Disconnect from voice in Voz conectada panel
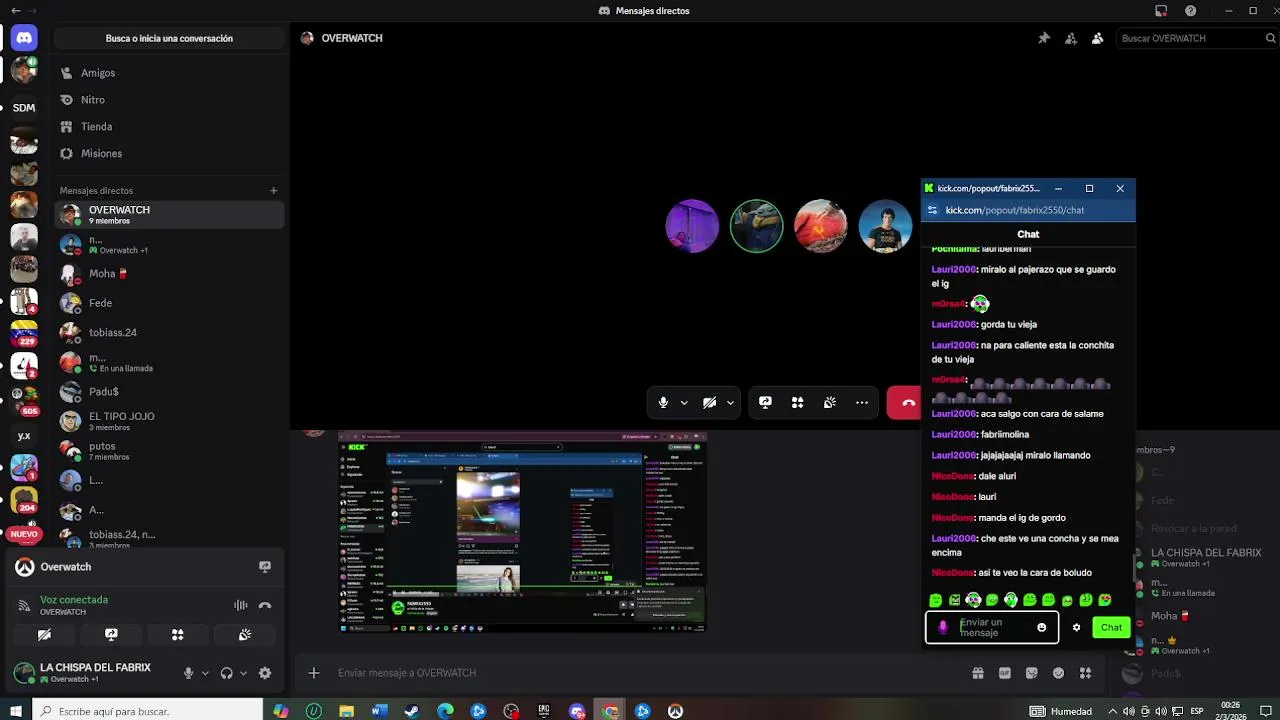This screenshot has height=720, width=1280. tap(265, 605)
